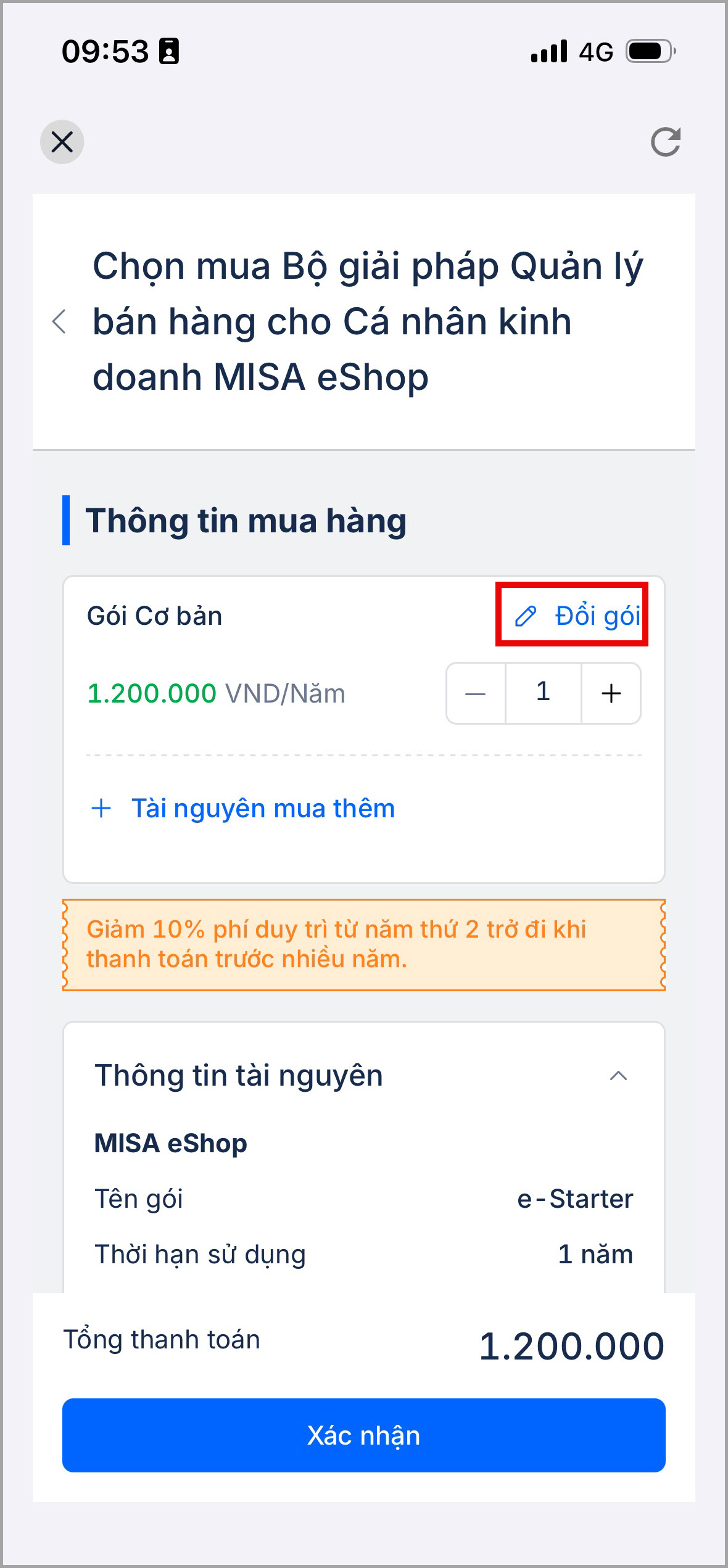Decrease quantity with the minus button

click(x=476, y=693)
